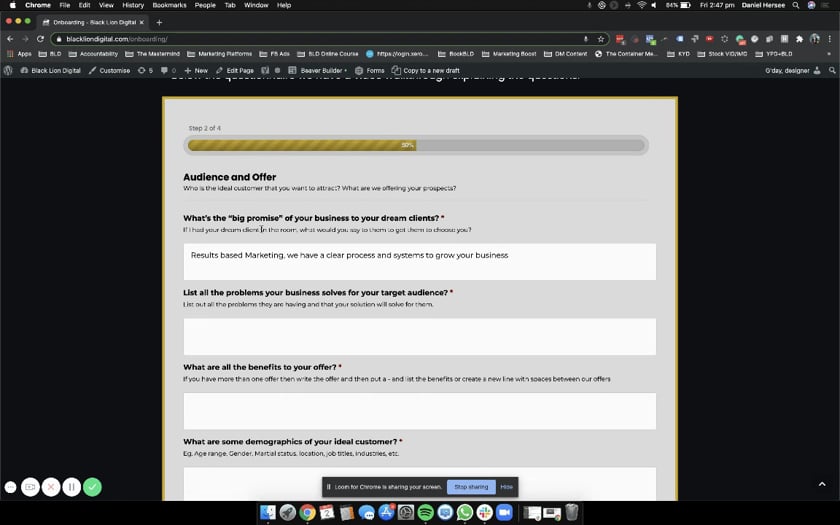
Task: Cancel the Loom recording with red X
Action: coord(51,487)
